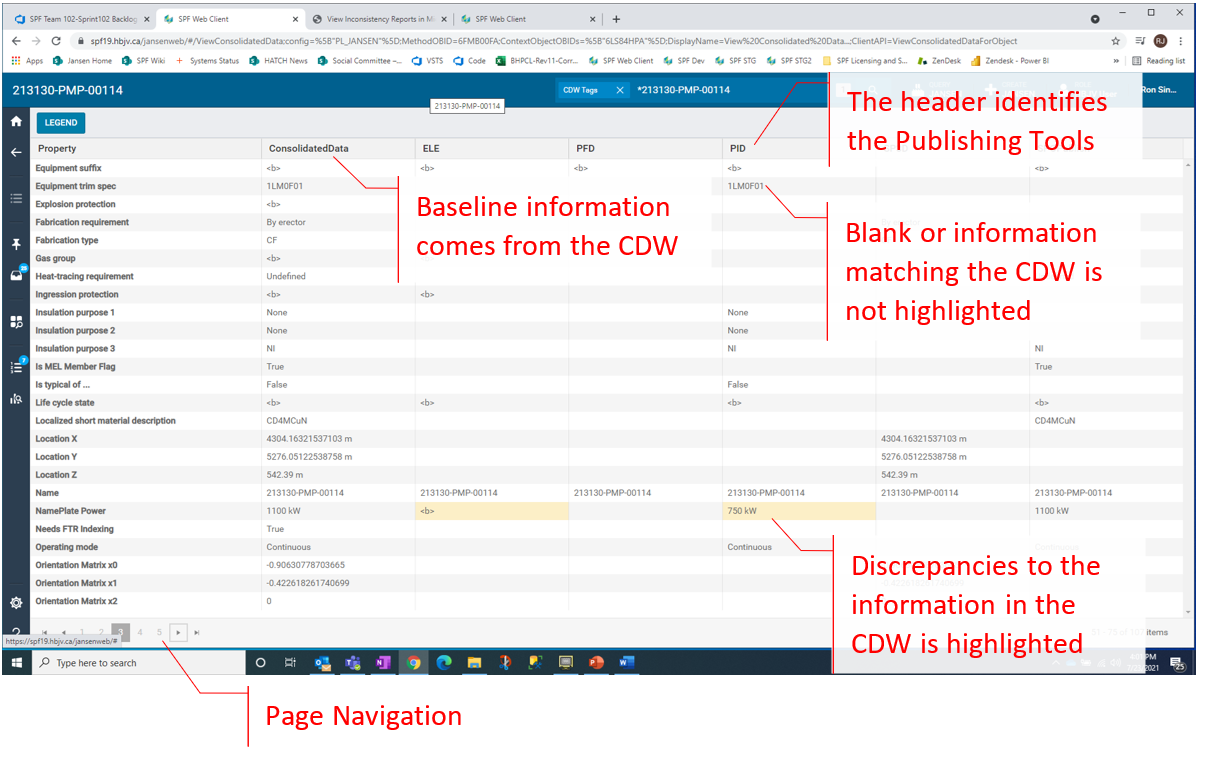Click the Home icon in left sidebar
This screenshot has width=1210, height=758.
[x=16, y=121]
